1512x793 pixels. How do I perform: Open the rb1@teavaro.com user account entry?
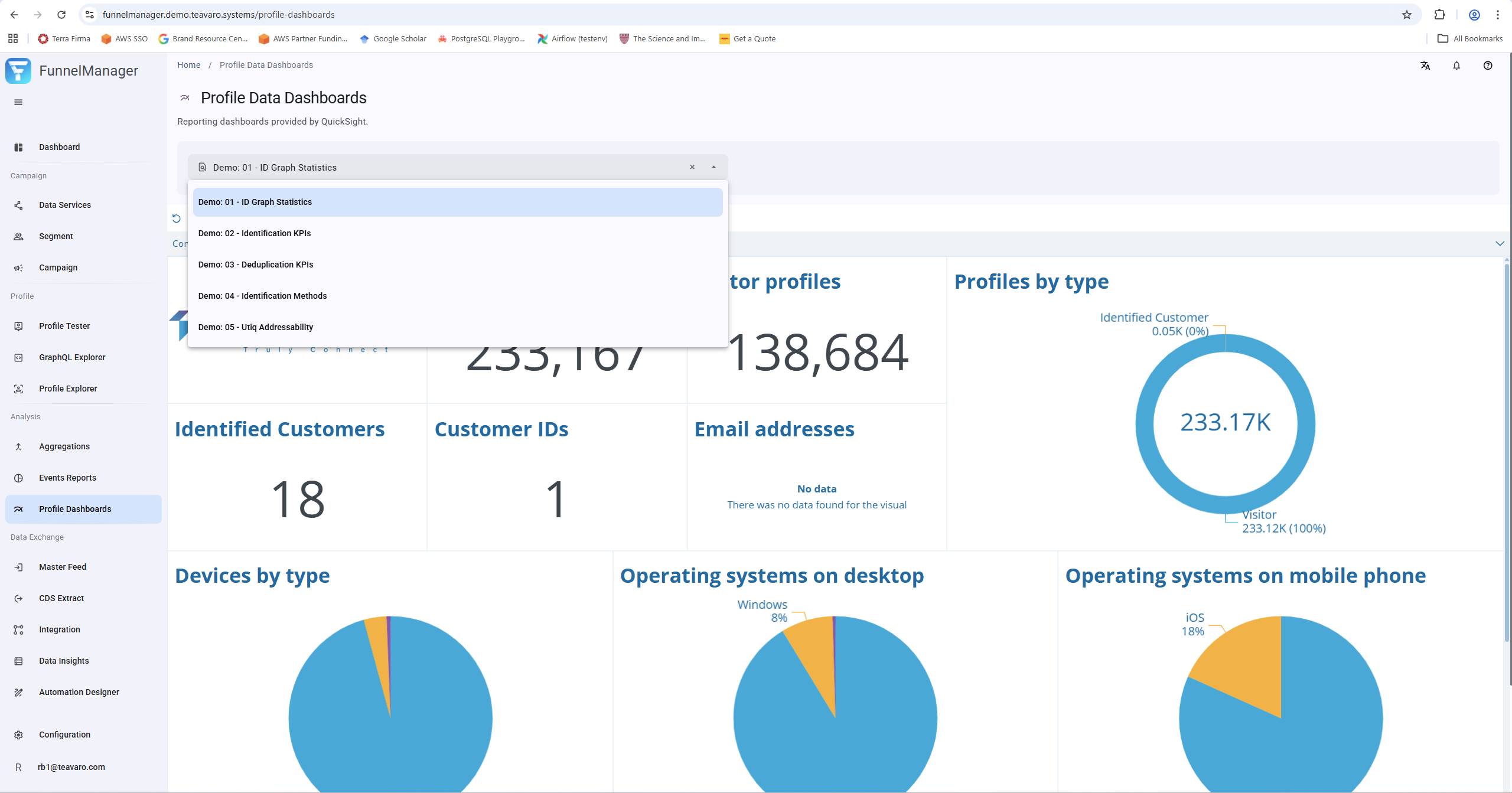coord(71,767)
